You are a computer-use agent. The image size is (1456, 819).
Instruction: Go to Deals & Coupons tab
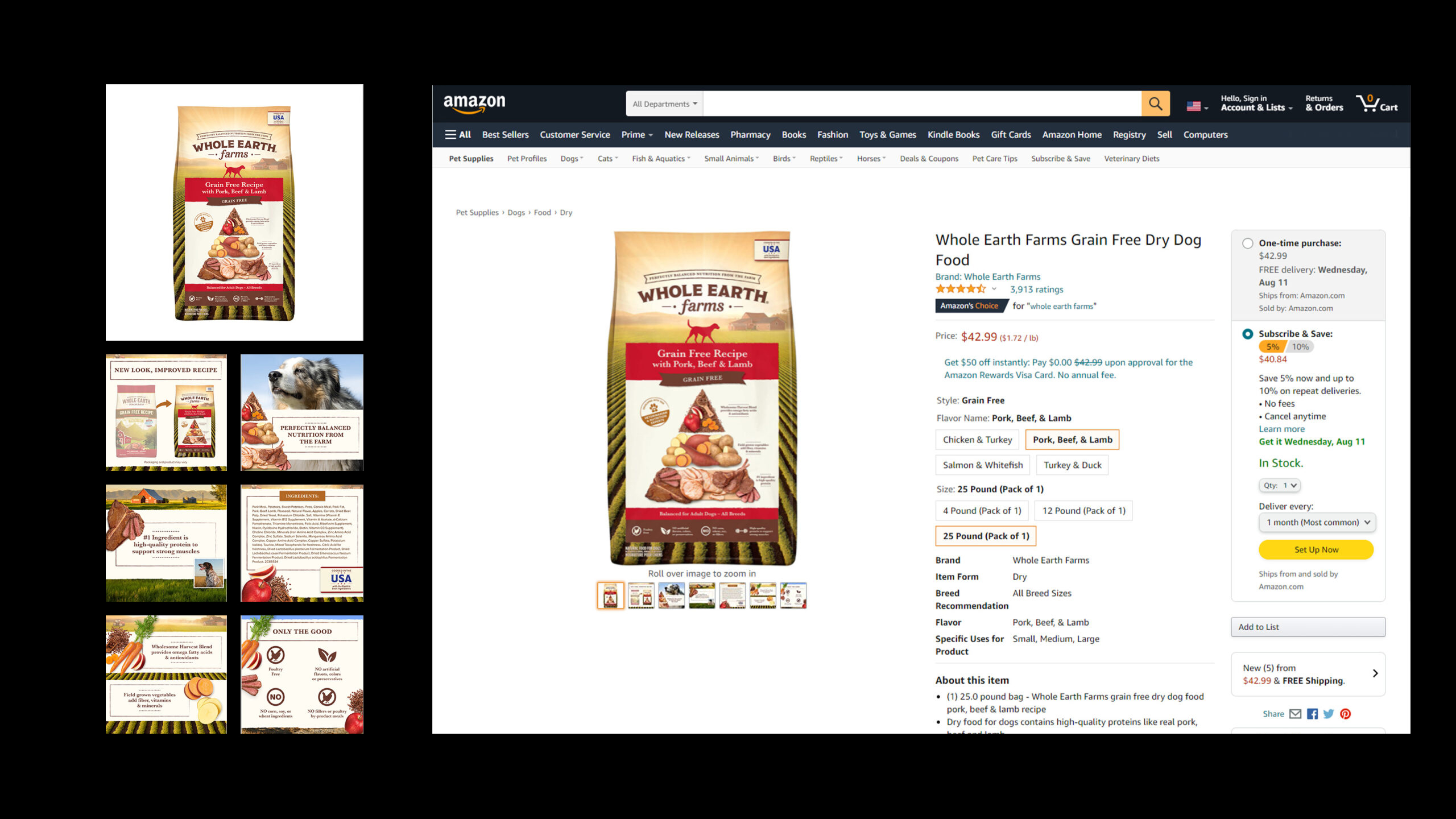pos(929,159)
